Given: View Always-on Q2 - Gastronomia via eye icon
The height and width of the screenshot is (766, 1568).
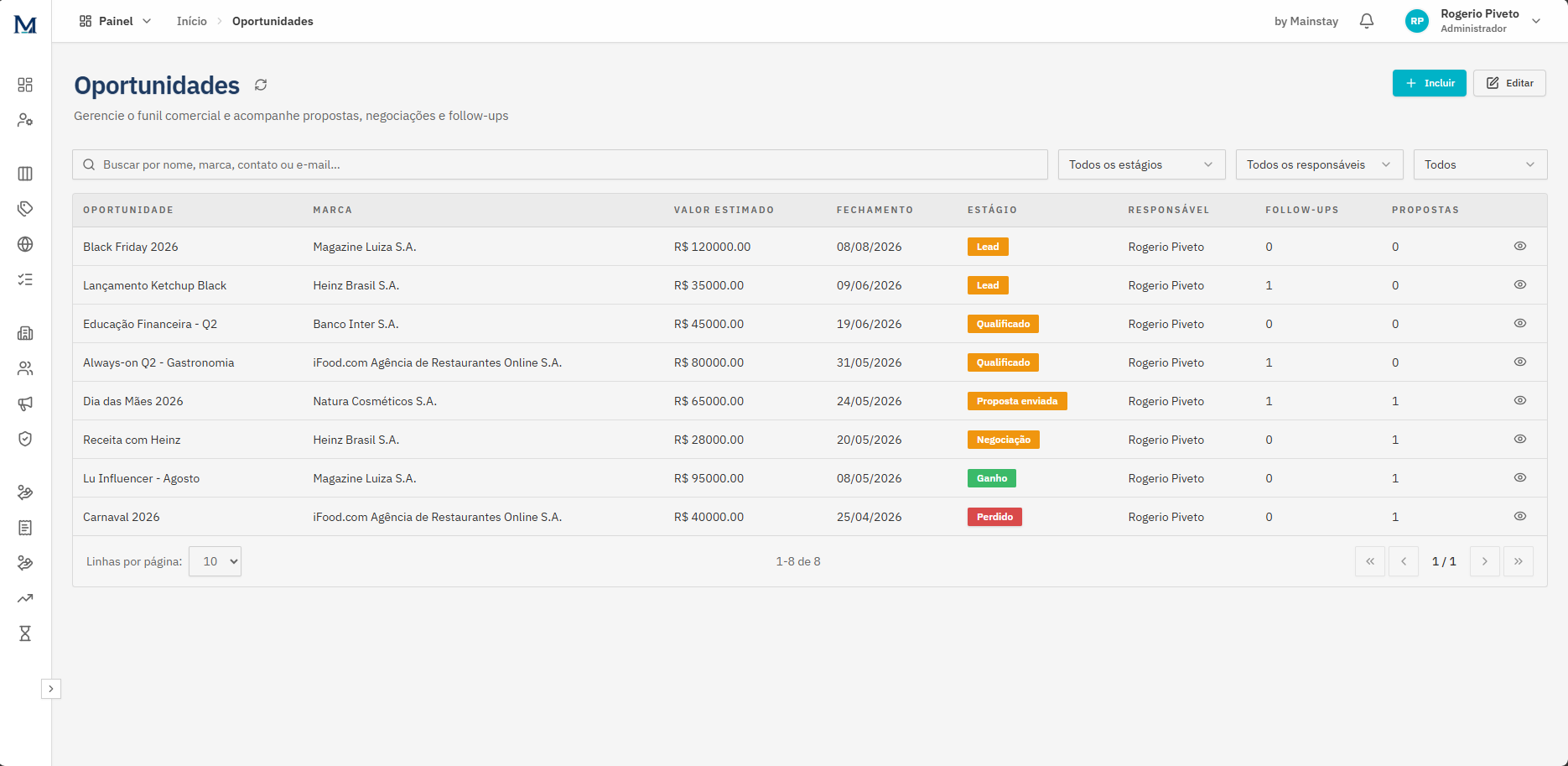Looking at the screenshot, I should pyautogui.click(x=1520, y=362).
